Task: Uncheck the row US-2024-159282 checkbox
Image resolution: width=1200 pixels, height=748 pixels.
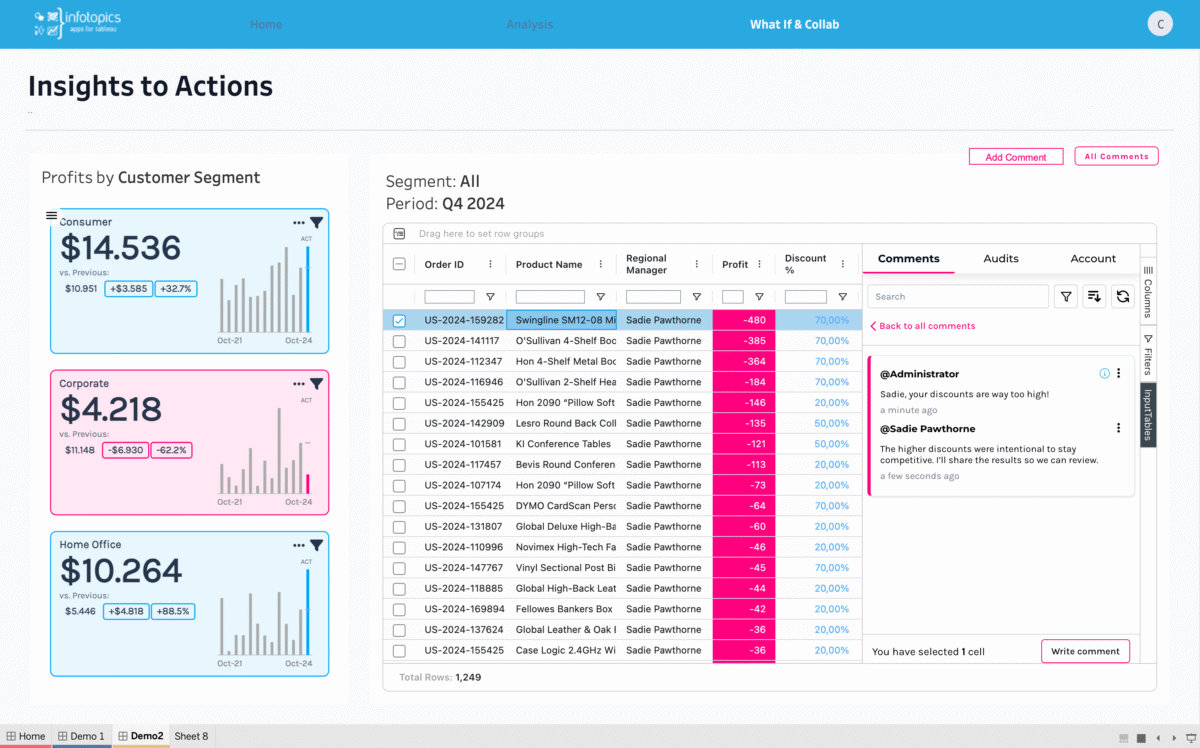Action: pyautogui.click(x=399, y=321)
